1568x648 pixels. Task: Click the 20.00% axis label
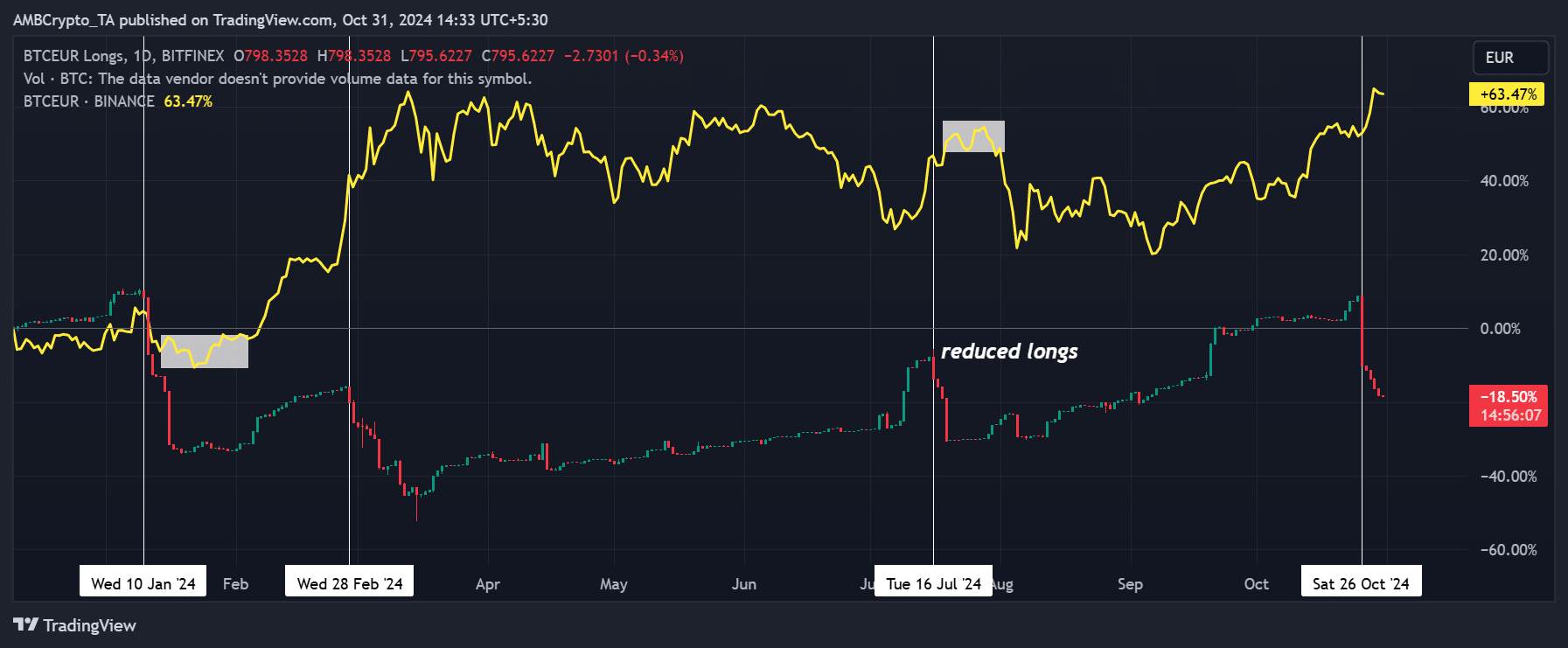[1504, 255]
